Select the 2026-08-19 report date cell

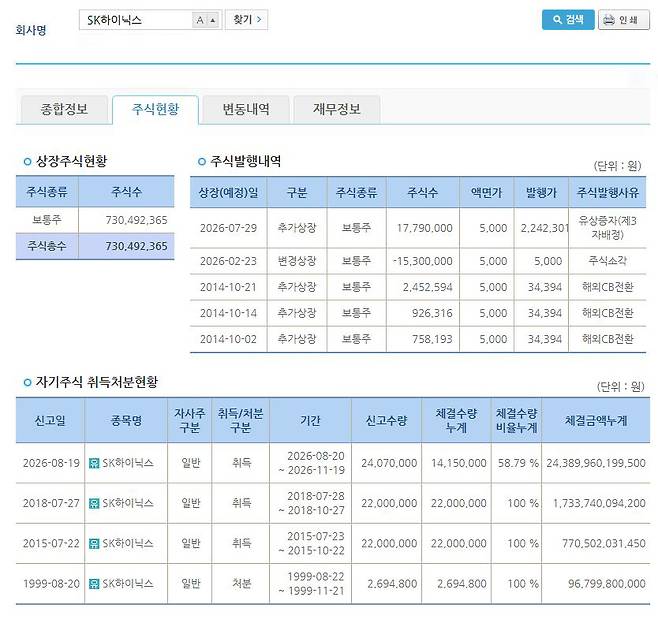tap(51, 463)
